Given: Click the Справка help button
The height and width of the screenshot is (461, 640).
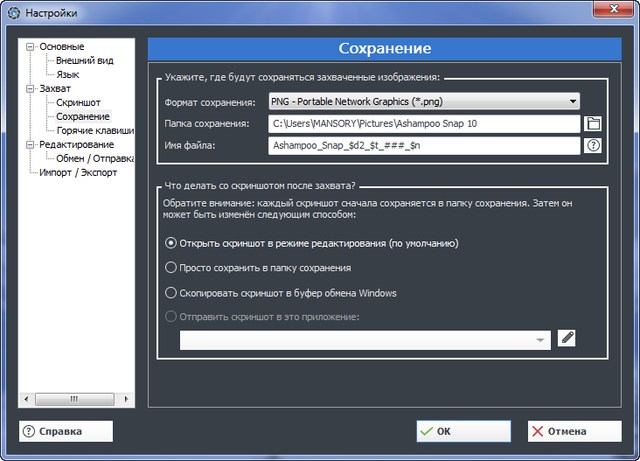Looking at the screenshot, I should point(66,431).
